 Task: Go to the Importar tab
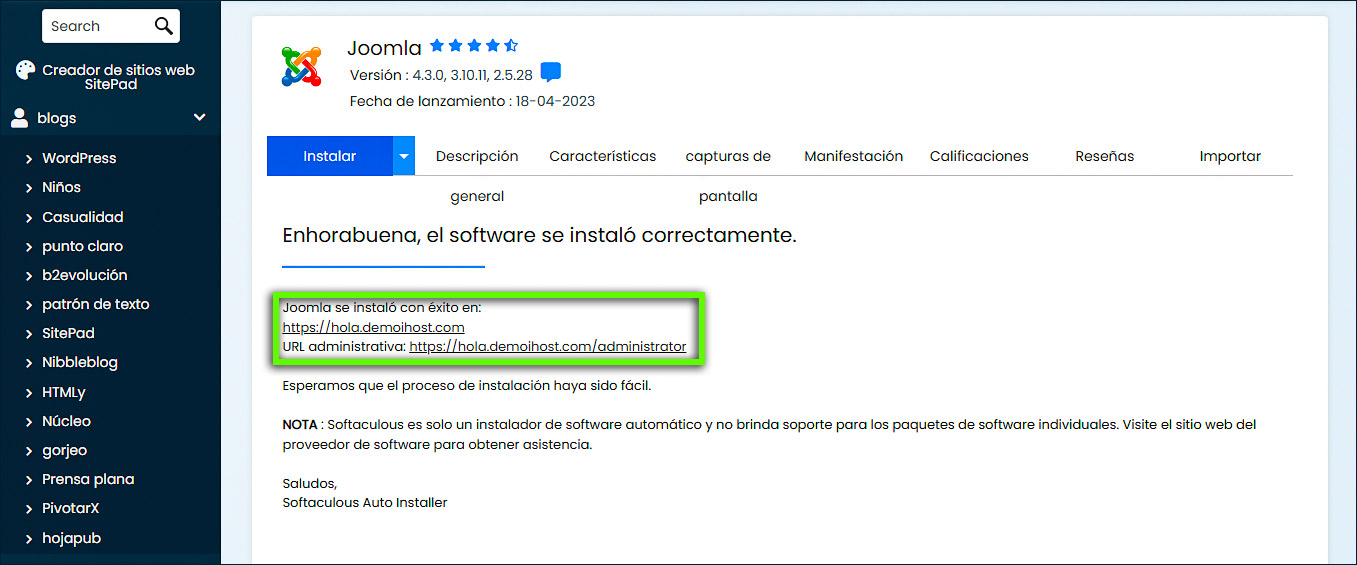1230,156
